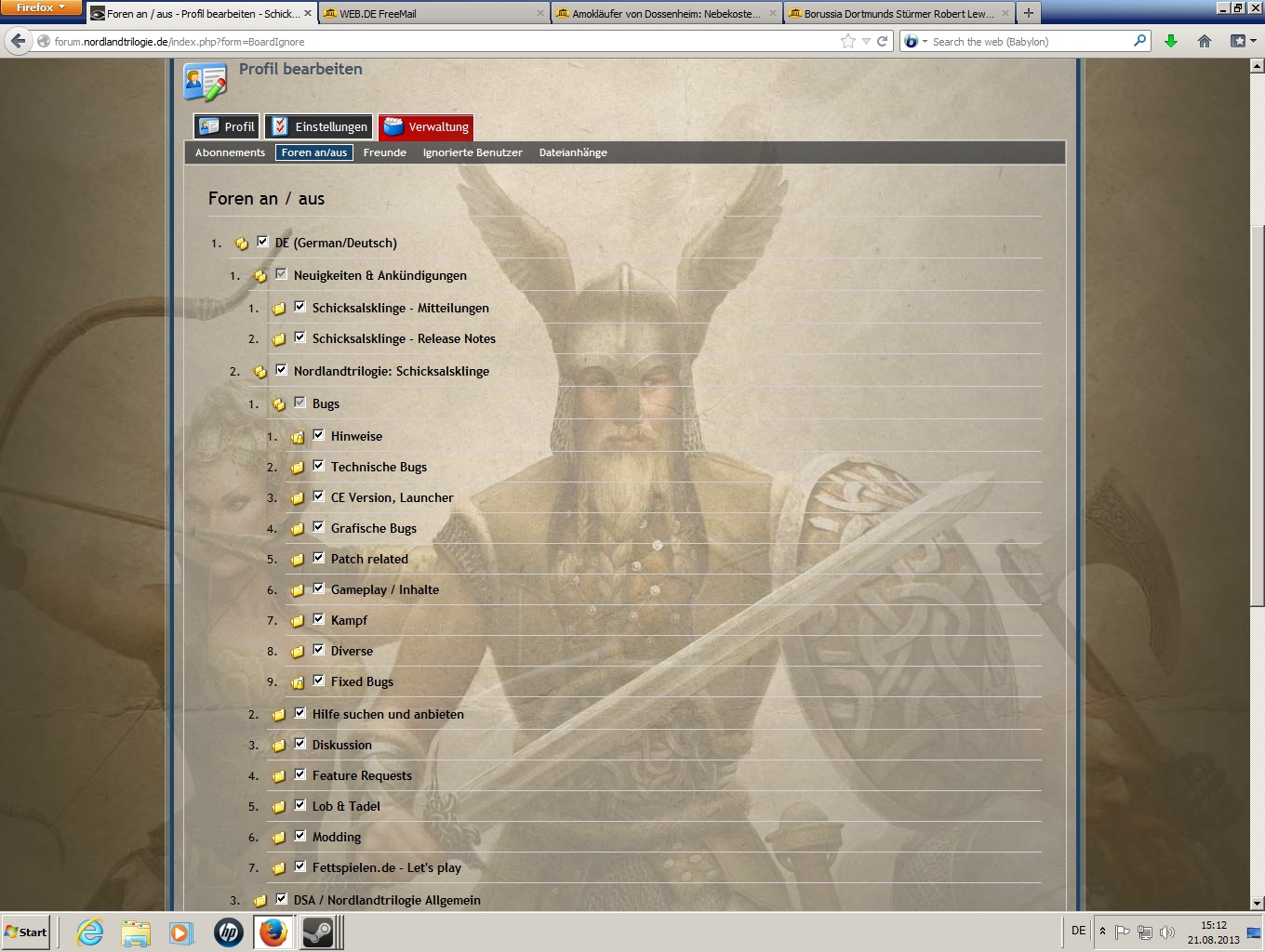Image resolution: width=1265 pixels, height=952 pixels.
Task: Show hidden system tray icons
Action: pos(1102,932)
